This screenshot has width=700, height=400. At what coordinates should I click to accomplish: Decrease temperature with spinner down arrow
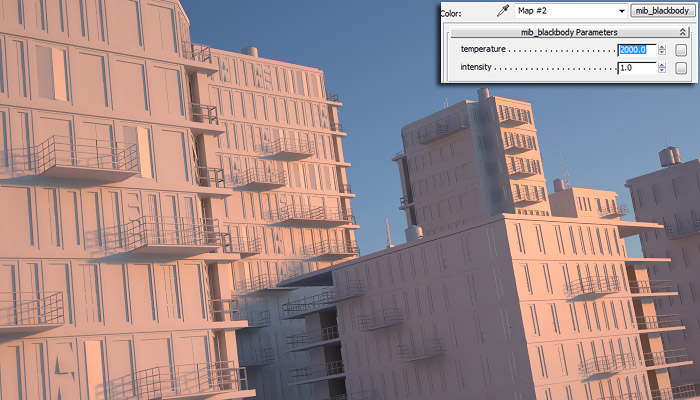tap(661, 54)
